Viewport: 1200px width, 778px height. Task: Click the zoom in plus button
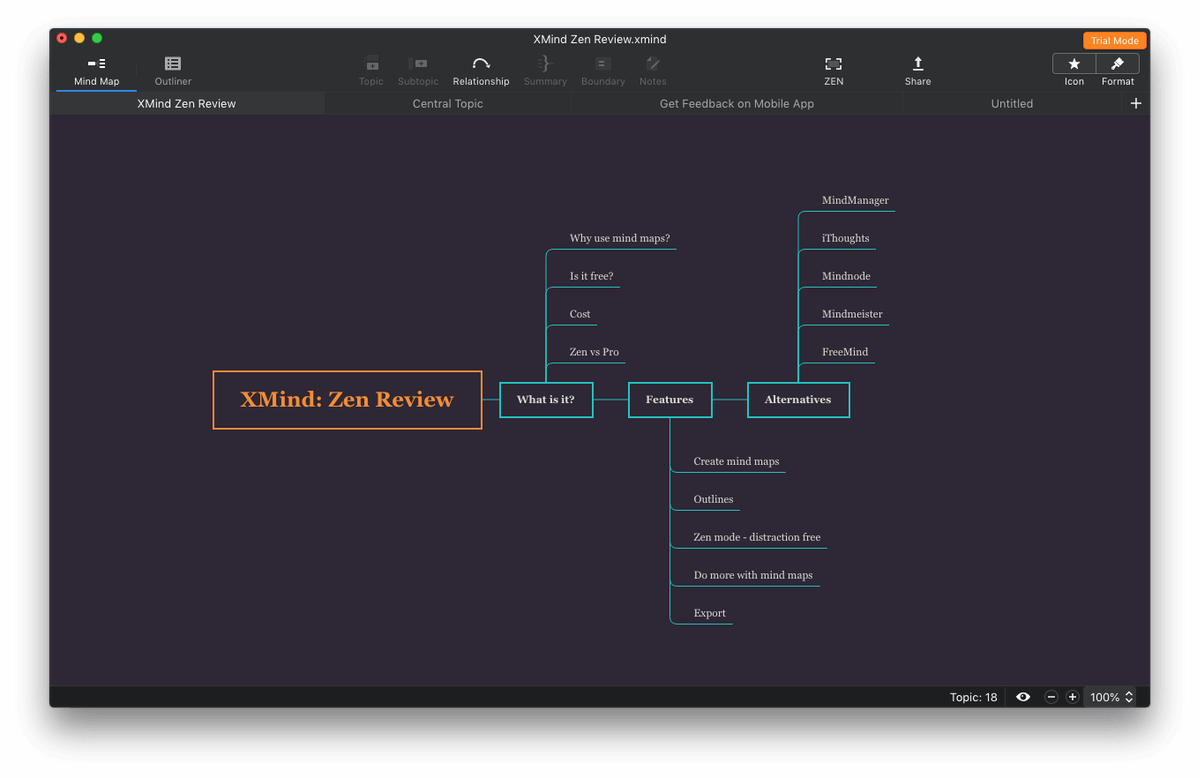coord(1072,697)
